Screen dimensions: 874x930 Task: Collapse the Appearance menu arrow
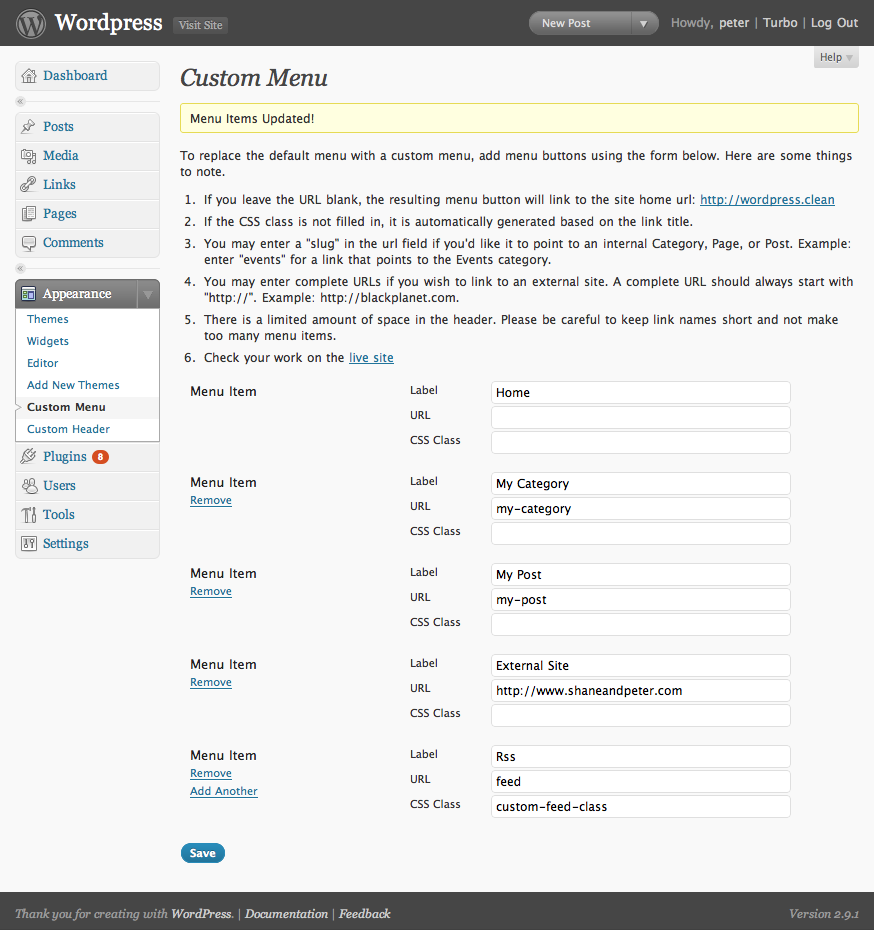tap(148, 294)
